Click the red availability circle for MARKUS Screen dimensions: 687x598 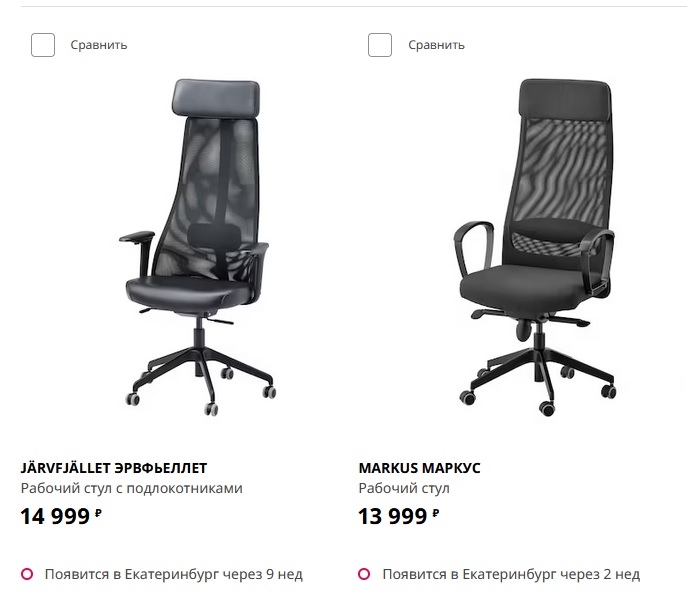364,574
